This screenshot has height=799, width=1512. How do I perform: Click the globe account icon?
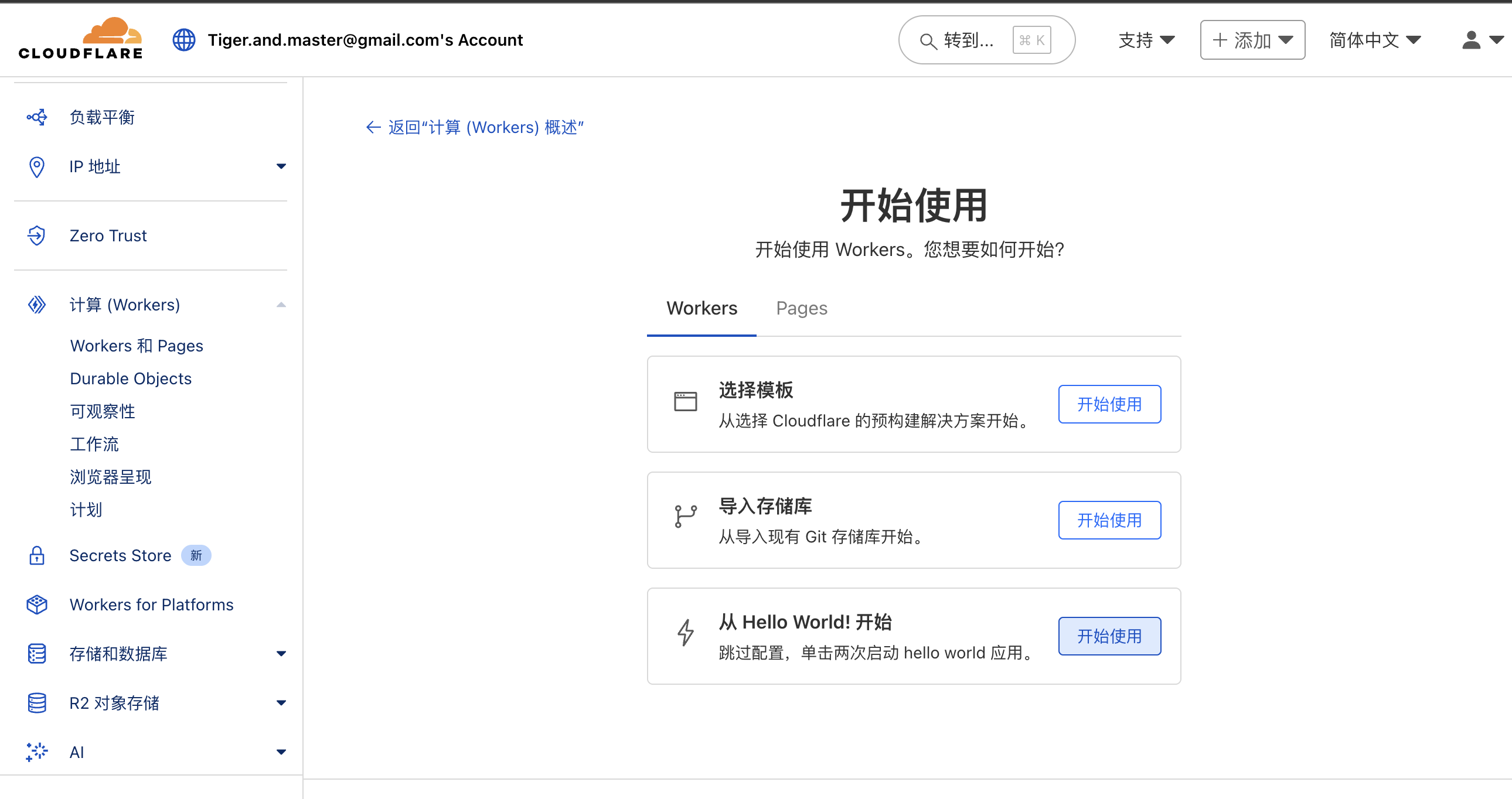pyautogui.click(x=183, y=40)
